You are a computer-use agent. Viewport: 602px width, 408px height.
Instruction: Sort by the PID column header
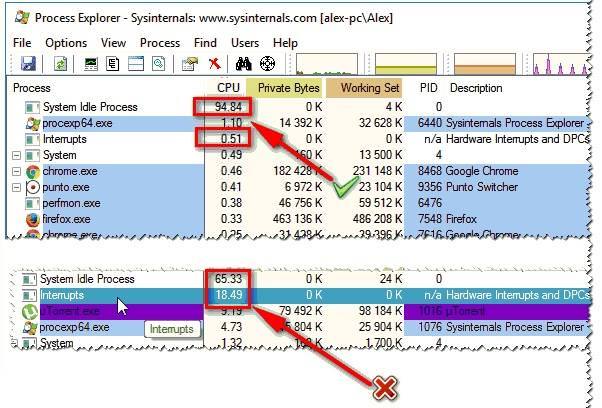click(428, 88)
